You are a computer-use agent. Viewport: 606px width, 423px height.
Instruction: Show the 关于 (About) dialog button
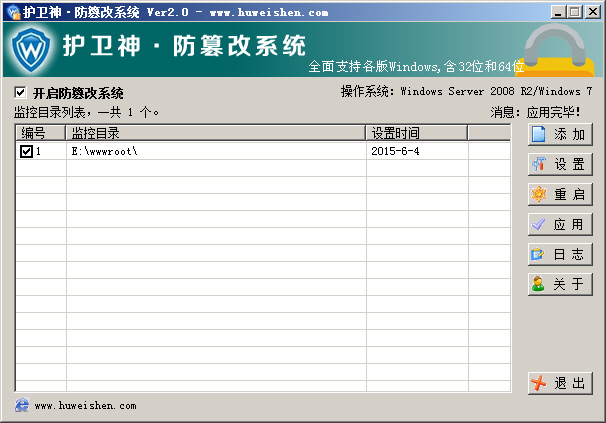pyautogui.click(x=560, y=284)
